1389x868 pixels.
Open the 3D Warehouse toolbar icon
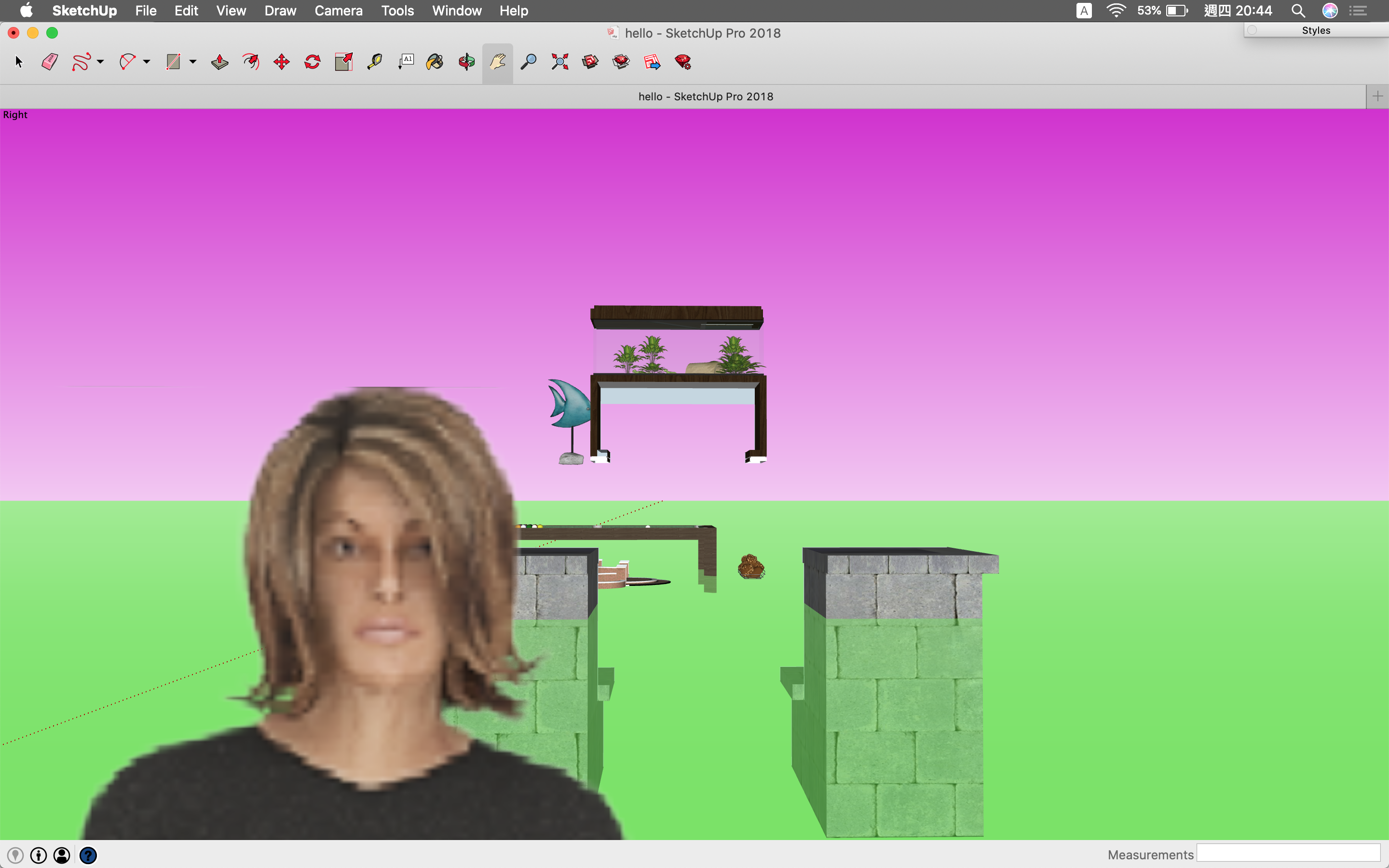(590, 62)
